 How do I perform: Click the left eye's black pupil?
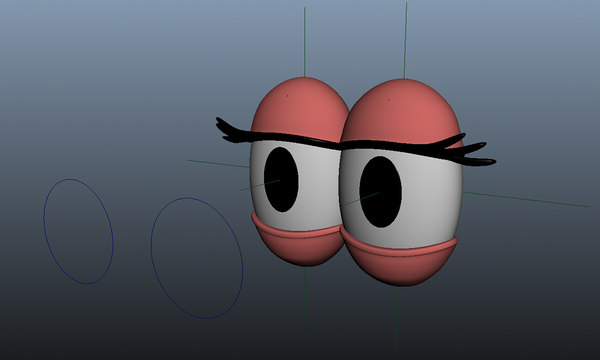click(x=281, y=179)
